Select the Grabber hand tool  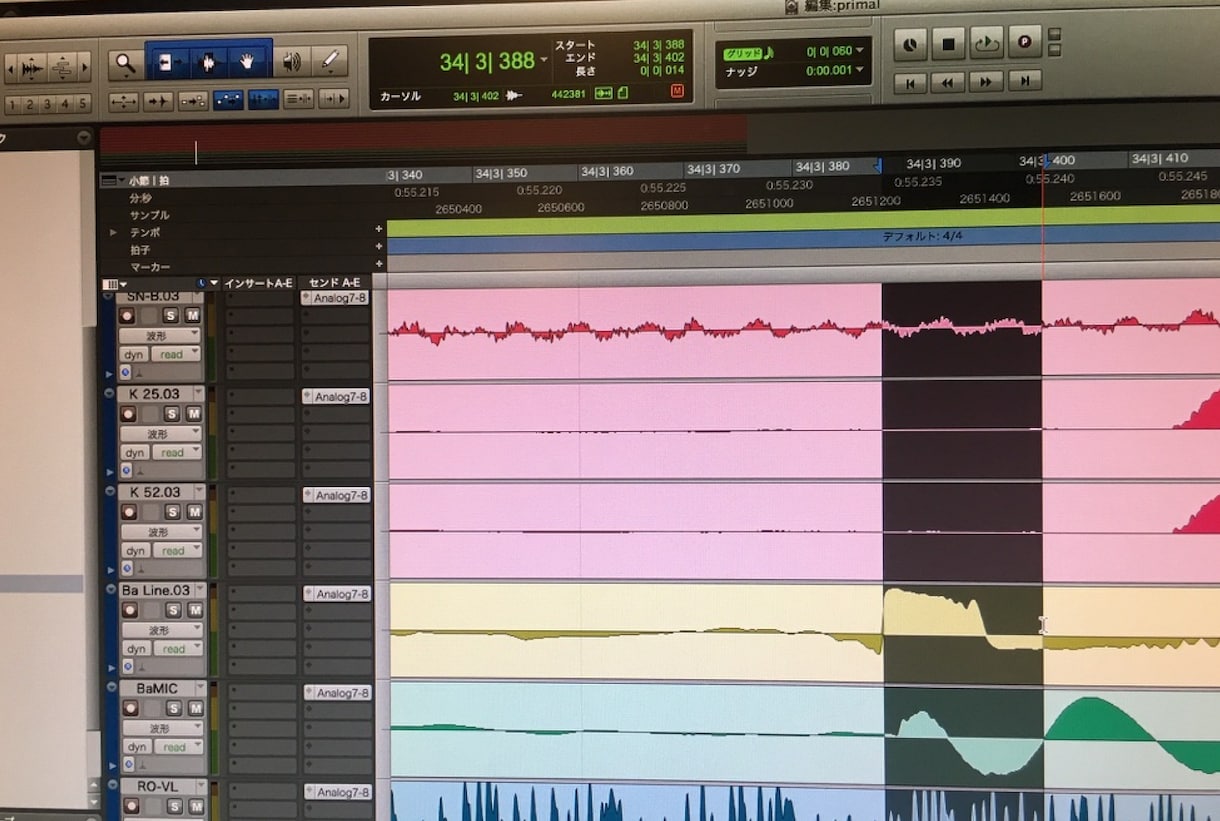coord(247,63)
